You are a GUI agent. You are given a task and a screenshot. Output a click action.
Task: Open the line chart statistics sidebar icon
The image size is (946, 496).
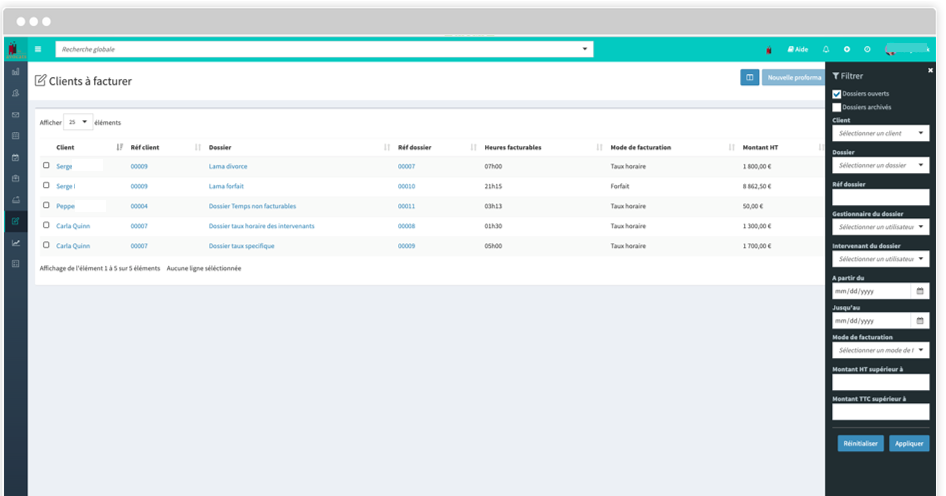coord(16,243)
